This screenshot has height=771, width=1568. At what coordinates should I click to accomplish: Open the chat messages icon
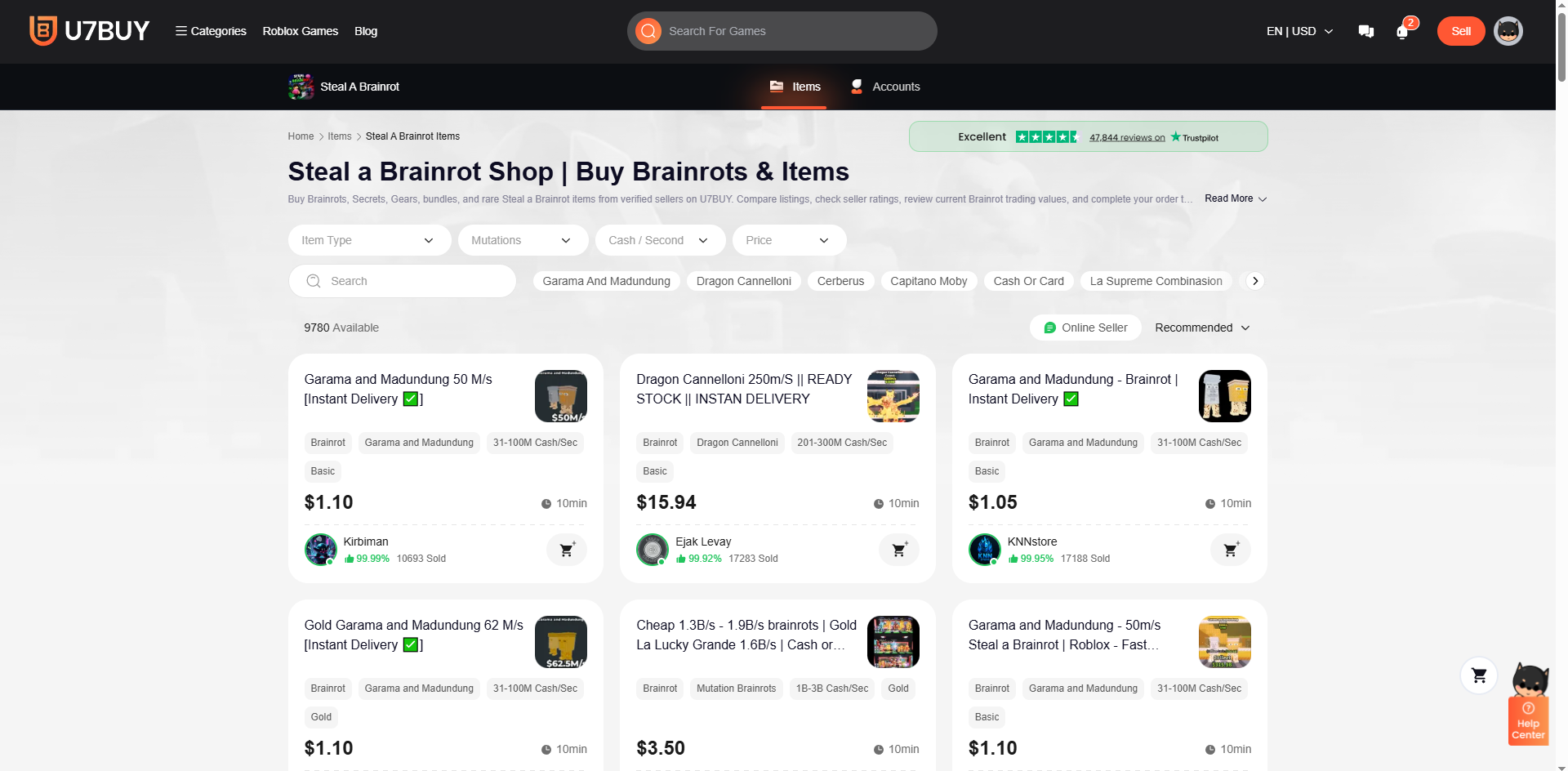pos(1366,31)
